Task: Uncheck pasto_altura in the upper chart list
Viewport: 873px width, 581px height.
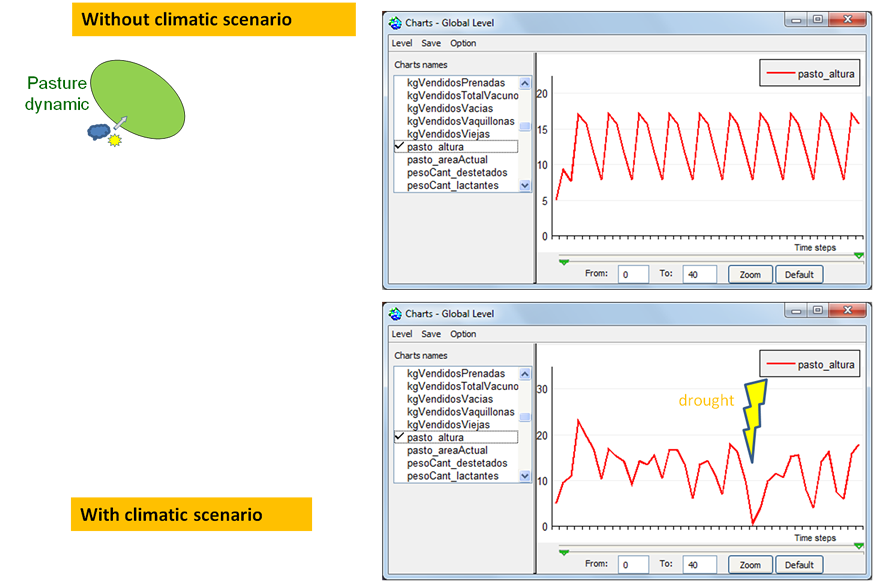Action: tap(400, 147)
